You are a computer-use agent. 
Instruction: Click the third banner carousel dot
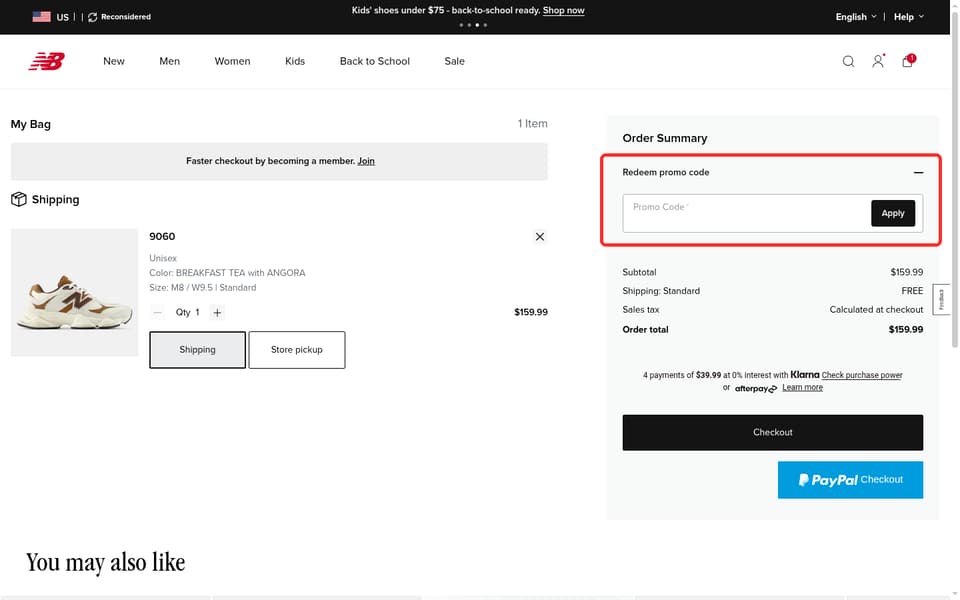[477, 25]
